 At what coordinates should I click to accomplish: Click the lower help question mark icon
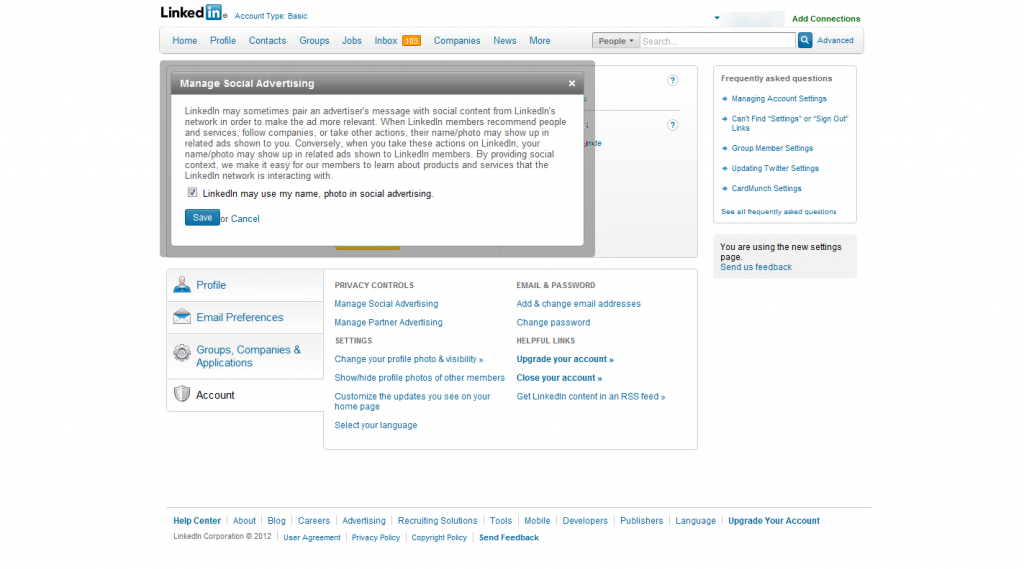672,125
